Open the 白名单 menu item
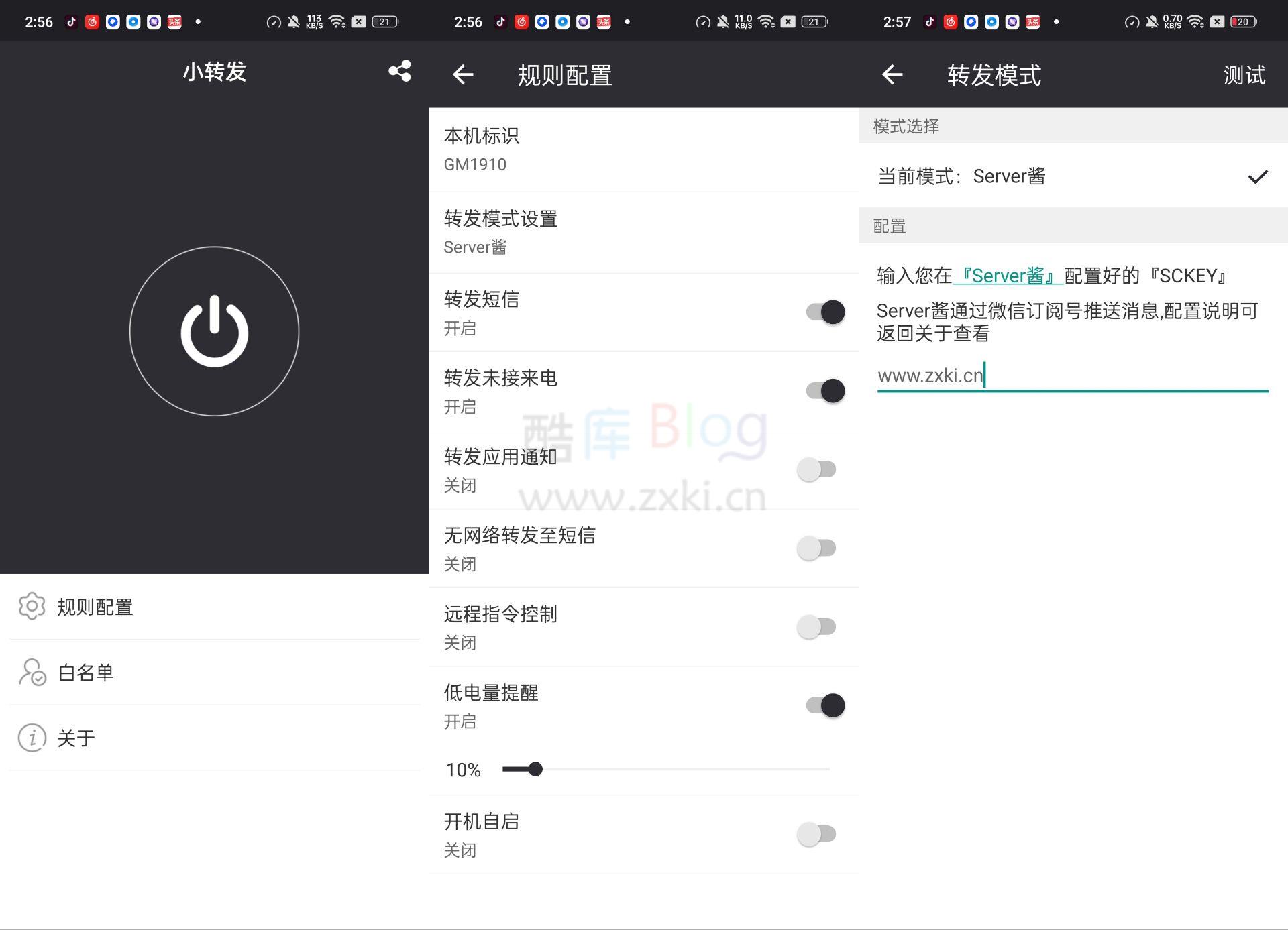The image size is (1288, 930). click(x=85, y=672)
